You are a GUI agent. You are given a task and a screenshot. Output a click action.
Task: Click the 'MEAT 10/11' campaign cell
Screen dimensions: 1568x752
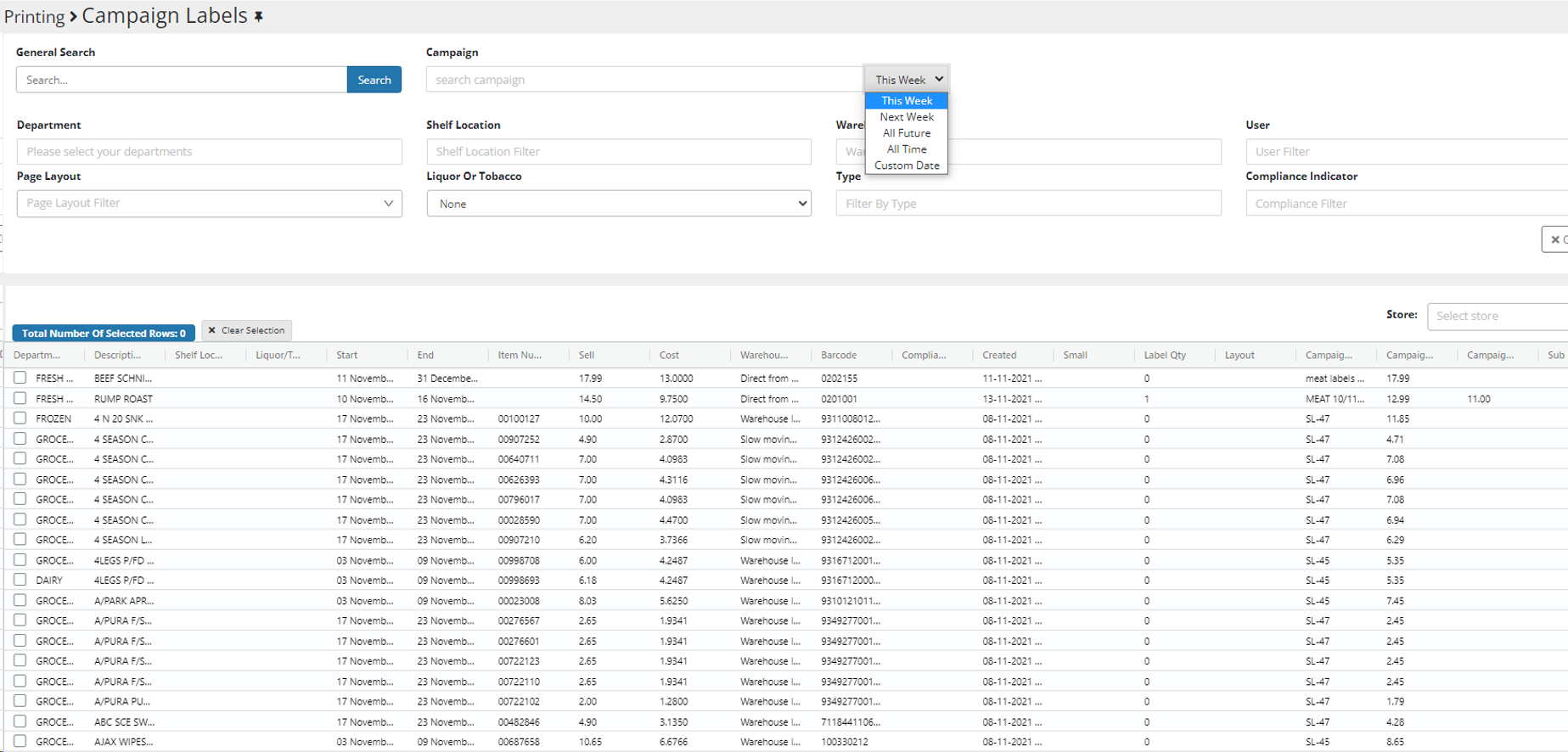point(1335,399)
